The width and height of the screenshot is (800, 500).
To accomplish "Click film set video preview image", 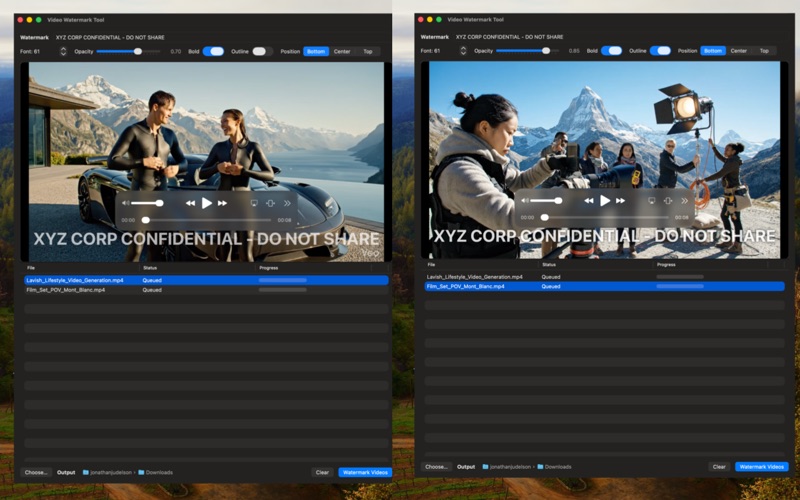I will [x=605, y=160].
